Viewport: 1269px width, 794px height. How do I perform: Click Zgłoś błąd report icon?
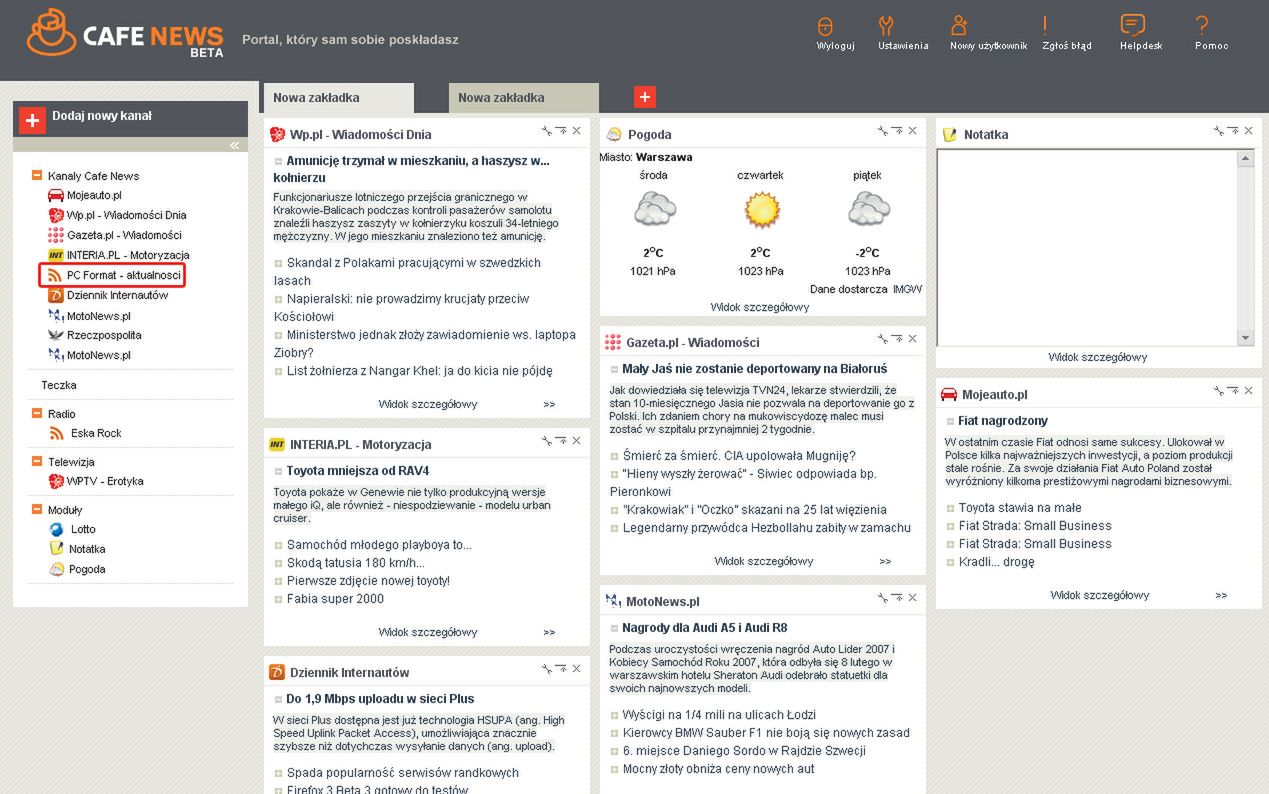coord(1045,26)
